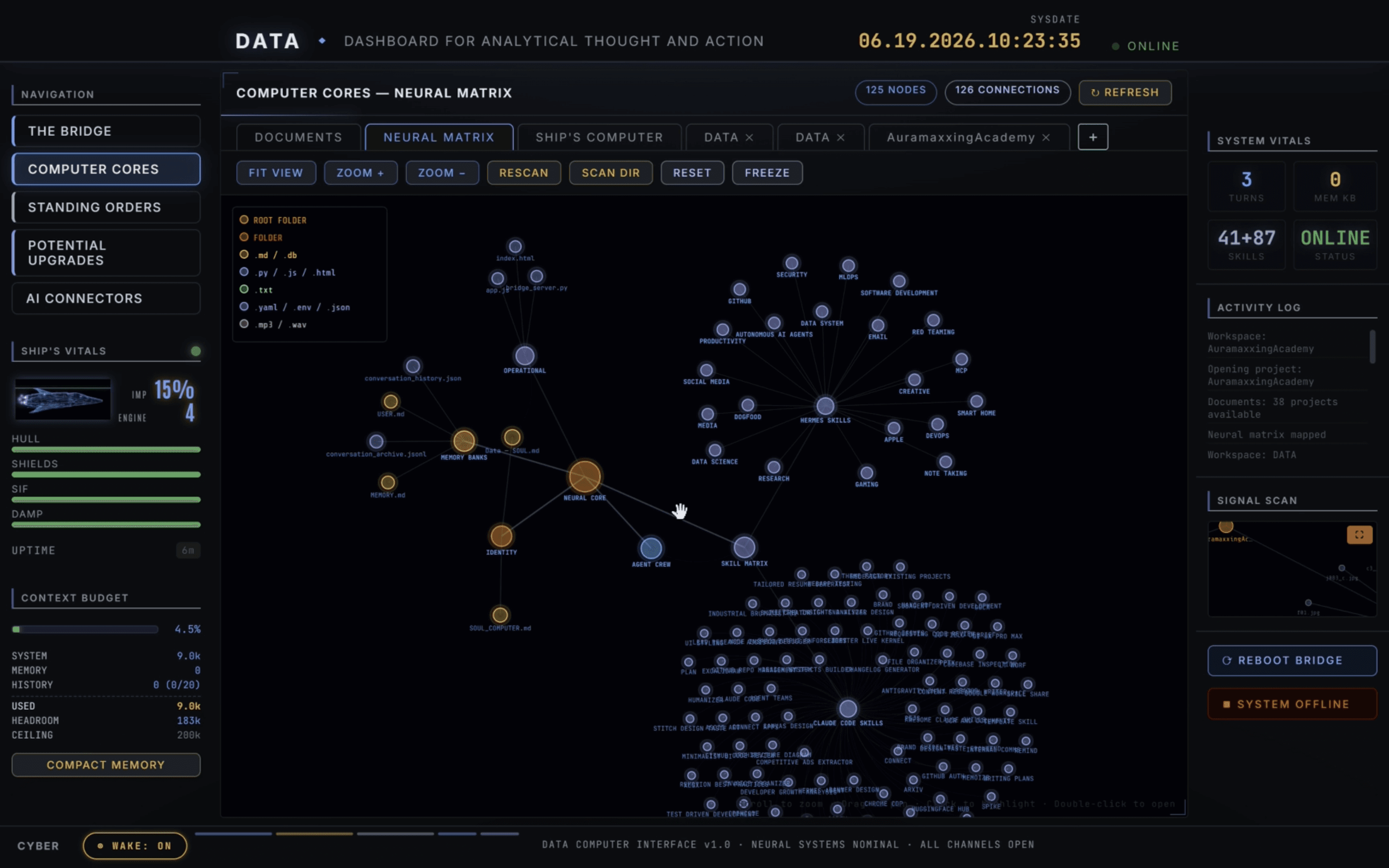This screenshot has height=868, width=1389.
Task: Click the .txt legend entry
Action: pos(256,289)
